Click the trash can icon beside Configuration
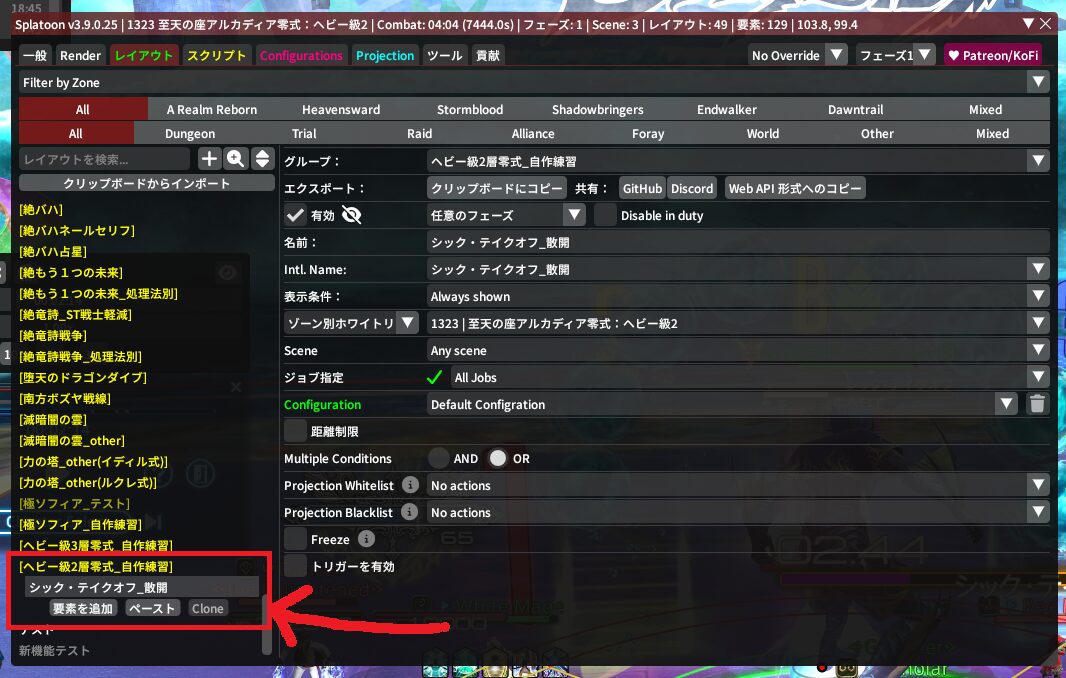 pyautogui.click(x=1037, y=404)
